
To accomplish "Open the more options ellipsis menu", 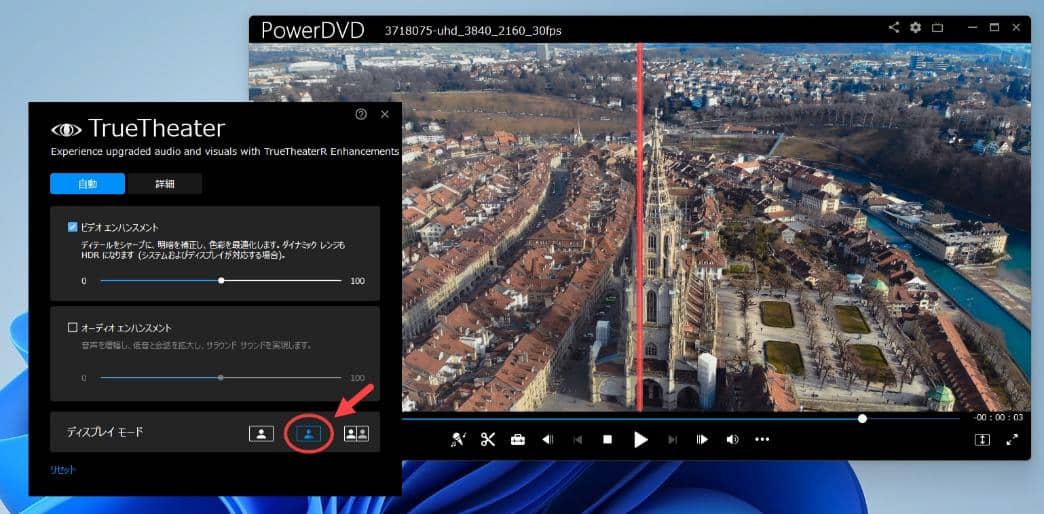I will (762, 439).
